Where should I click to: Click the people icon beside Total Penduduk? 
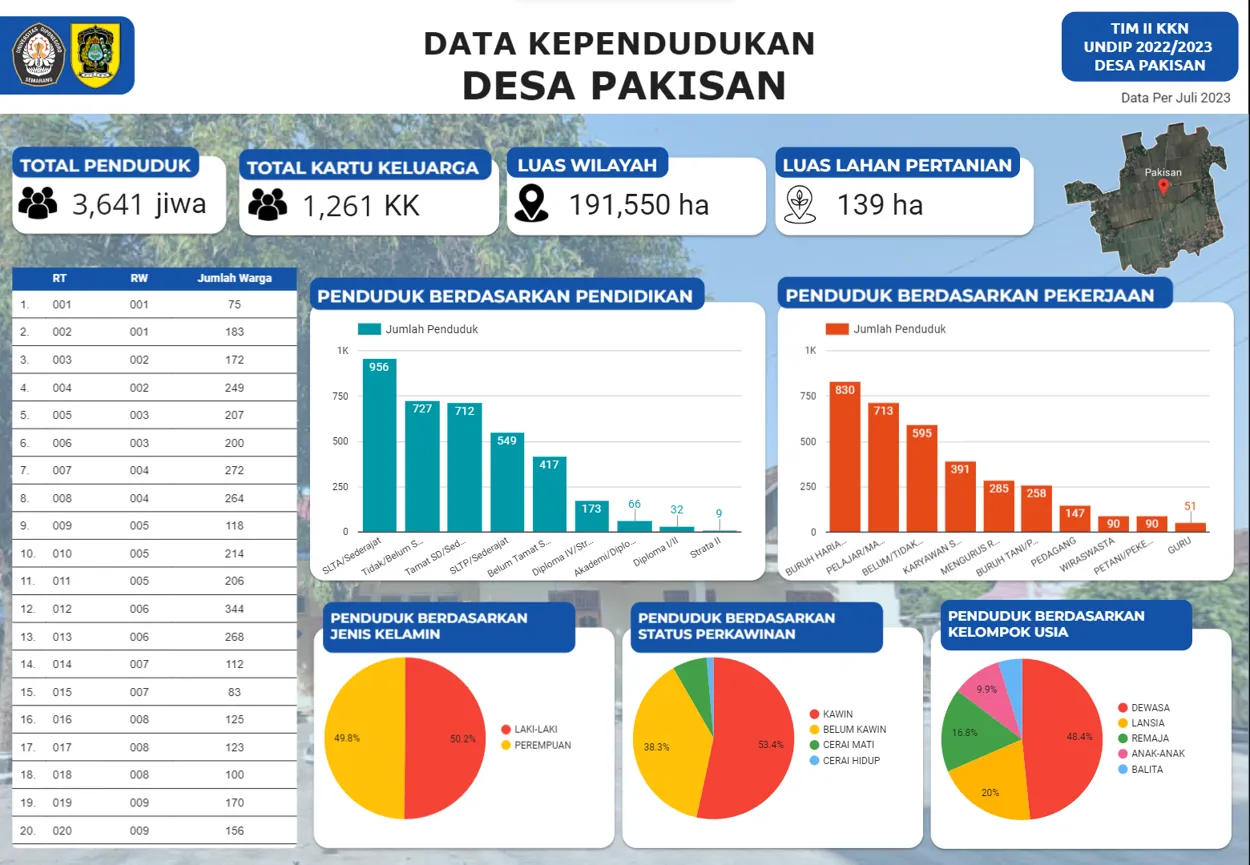click(38, 203)
